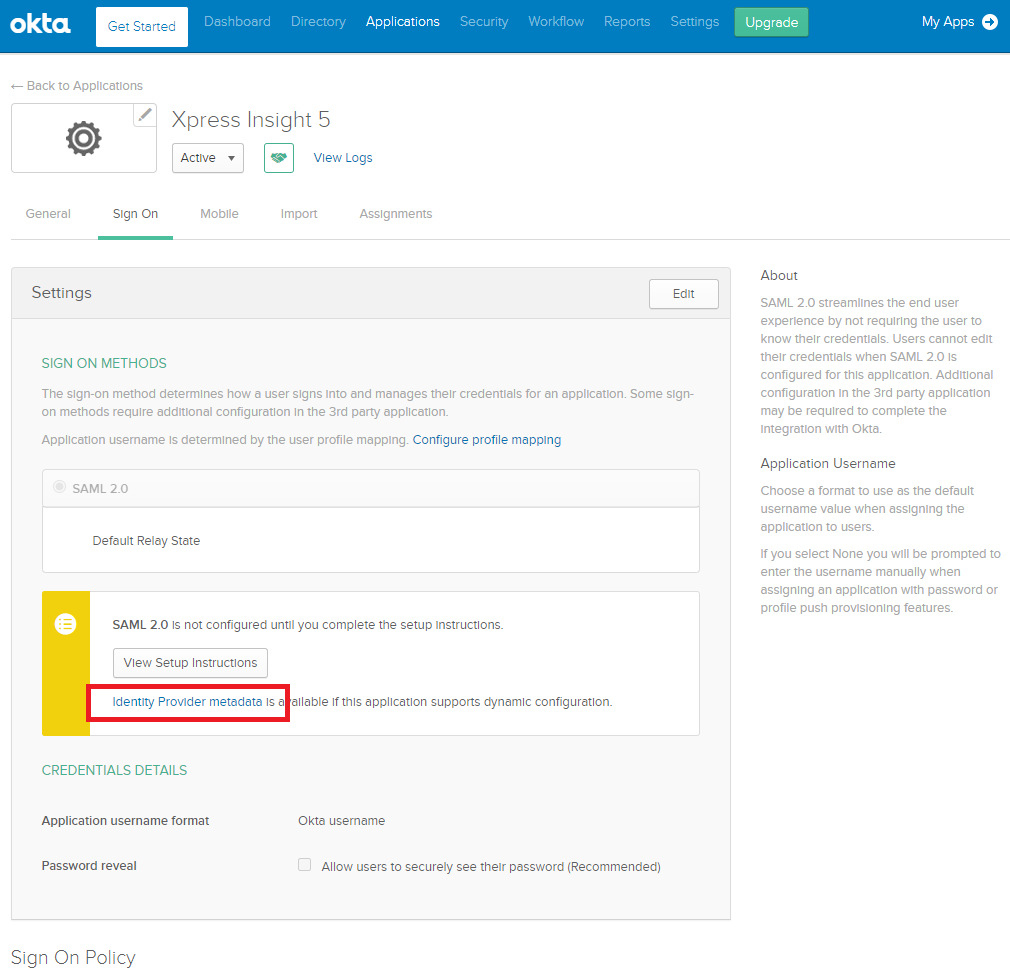Switch to the General tab
This screenshot has height=976, width=1010.
tap(48, 214)
